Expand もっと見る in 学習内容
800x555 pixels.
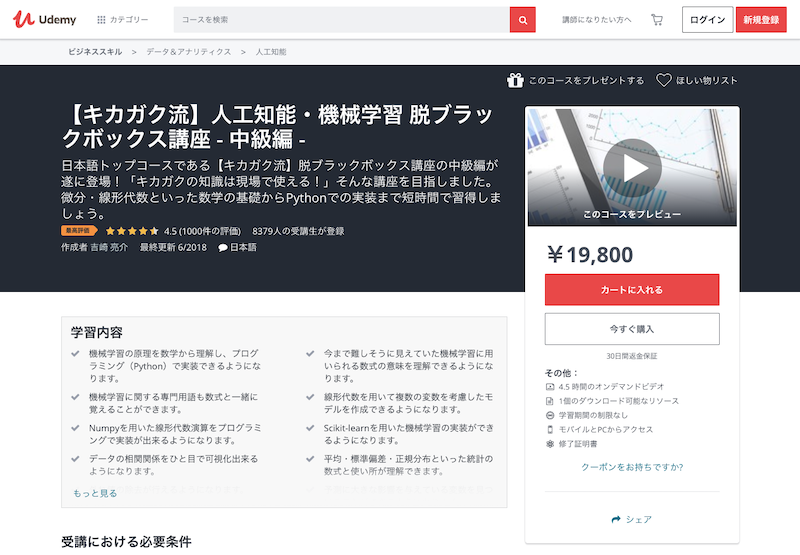point(95,493)
